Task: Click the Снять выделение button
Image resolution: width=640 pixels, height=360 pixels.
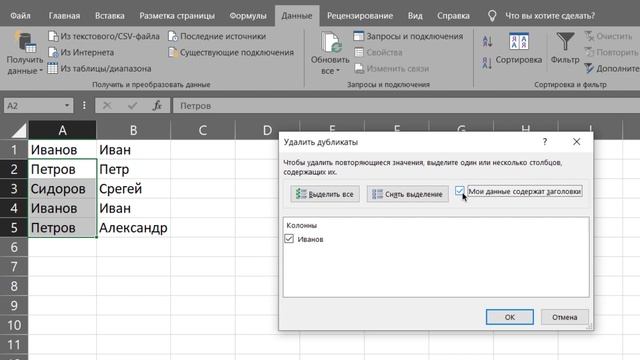Action: pyautogui.click(x=407, y=194)
